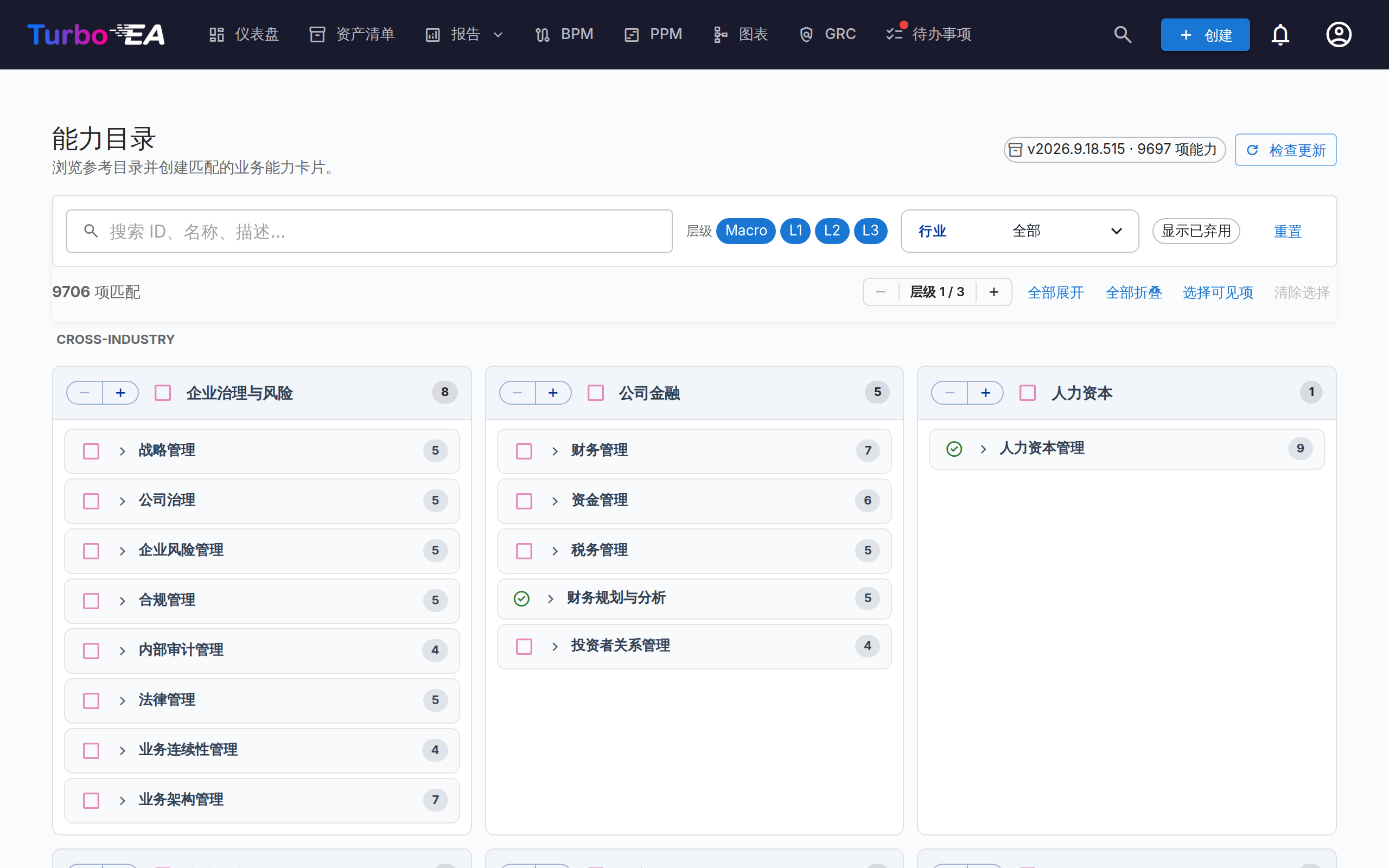Expand the 资金管理 row chevron
The height and width of the screenshot is (868, 1389).
(555, 501)
